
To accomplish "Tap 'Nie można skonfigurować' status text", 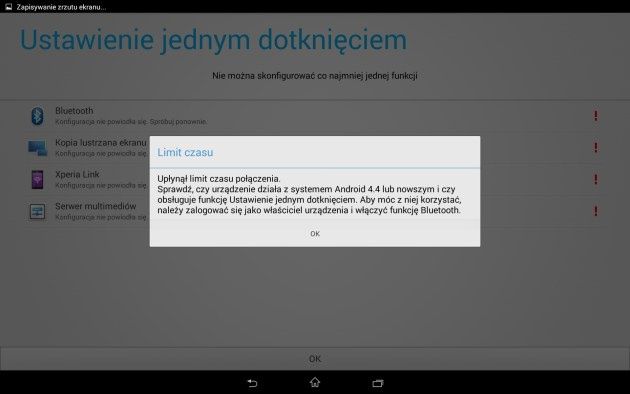I will point(315,76).
